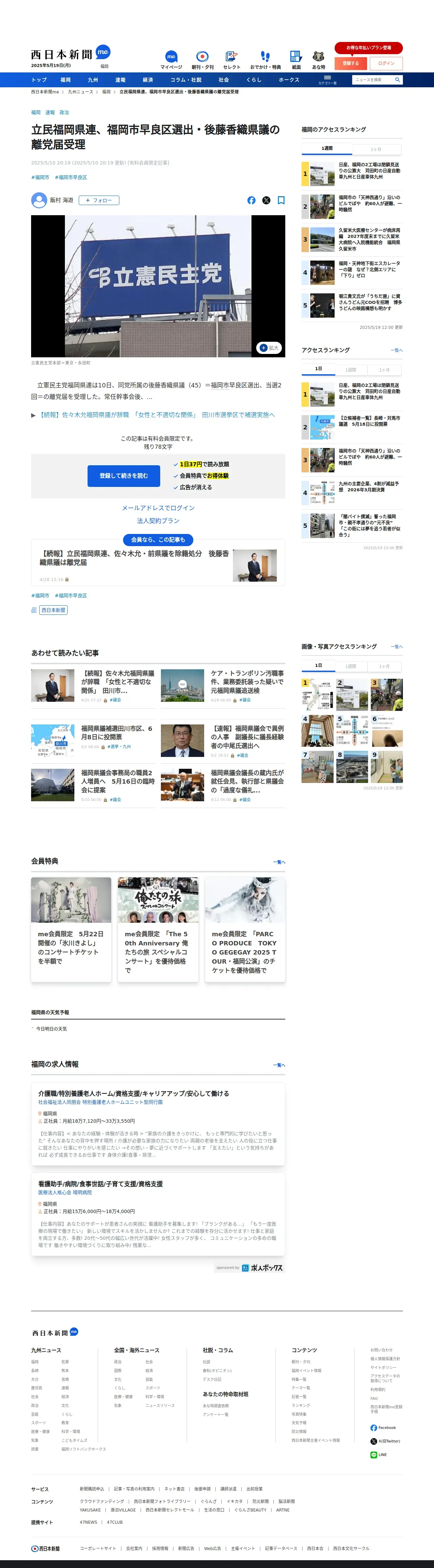
Task: Open 看護助手/病院 job listing
Action: tap(158, 1214)
